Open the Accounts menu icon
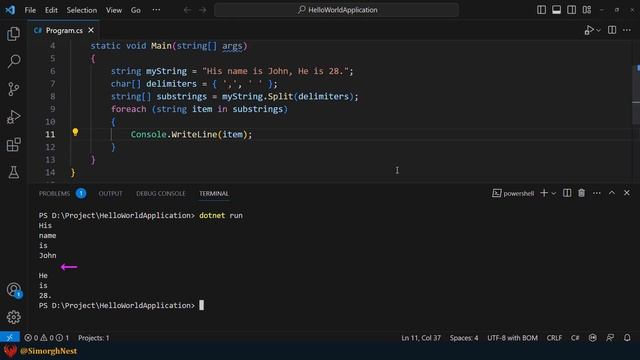This screenshot has height=360, width=640. 13,290
